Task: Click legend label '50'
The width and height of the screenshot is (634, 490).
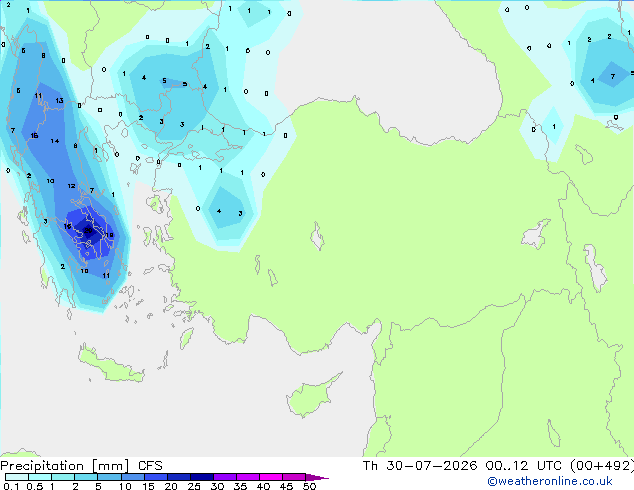Action: click(309, 486)
